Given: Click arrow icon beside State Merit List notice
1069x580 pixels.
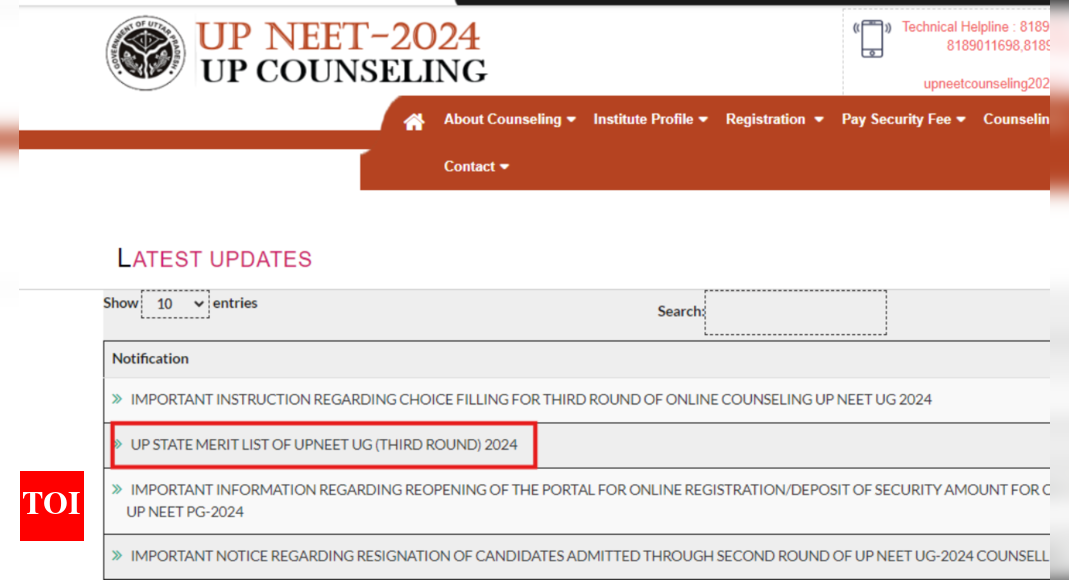Looking at the screenshot, I should tap(117, 444).
